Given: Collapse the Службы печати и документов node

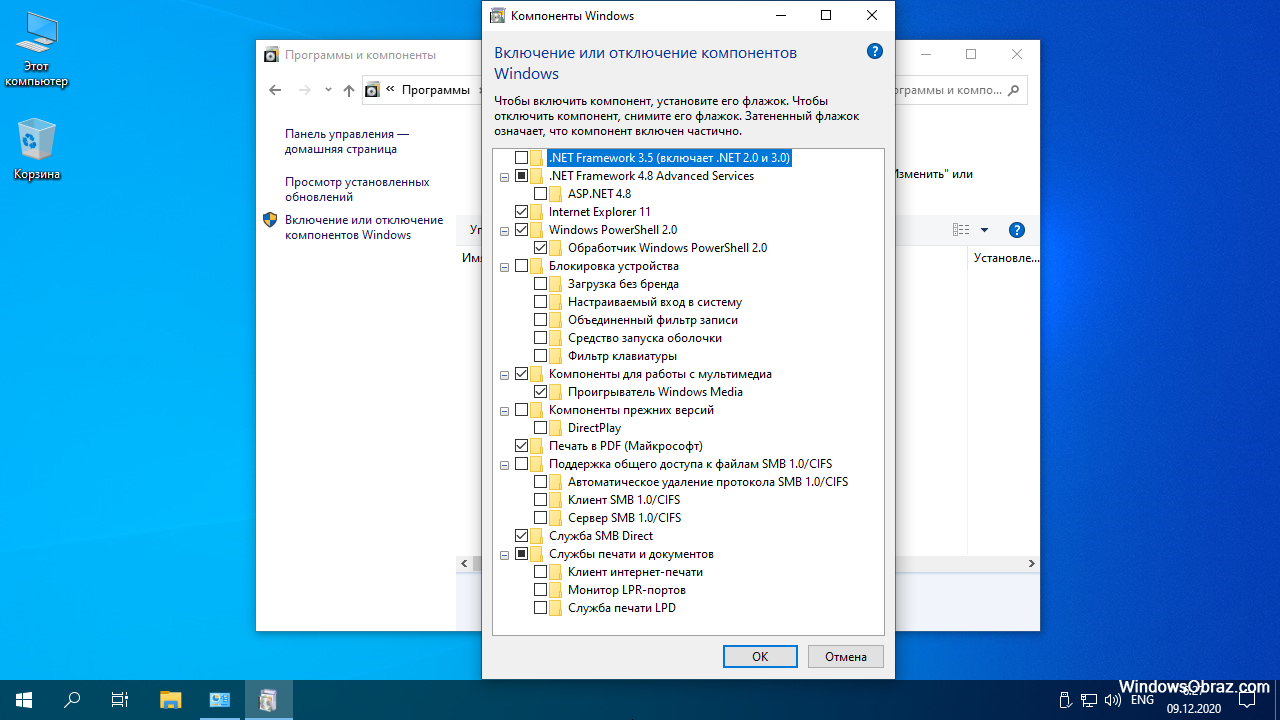Looking at the screenshot, I should click(505, 554).
